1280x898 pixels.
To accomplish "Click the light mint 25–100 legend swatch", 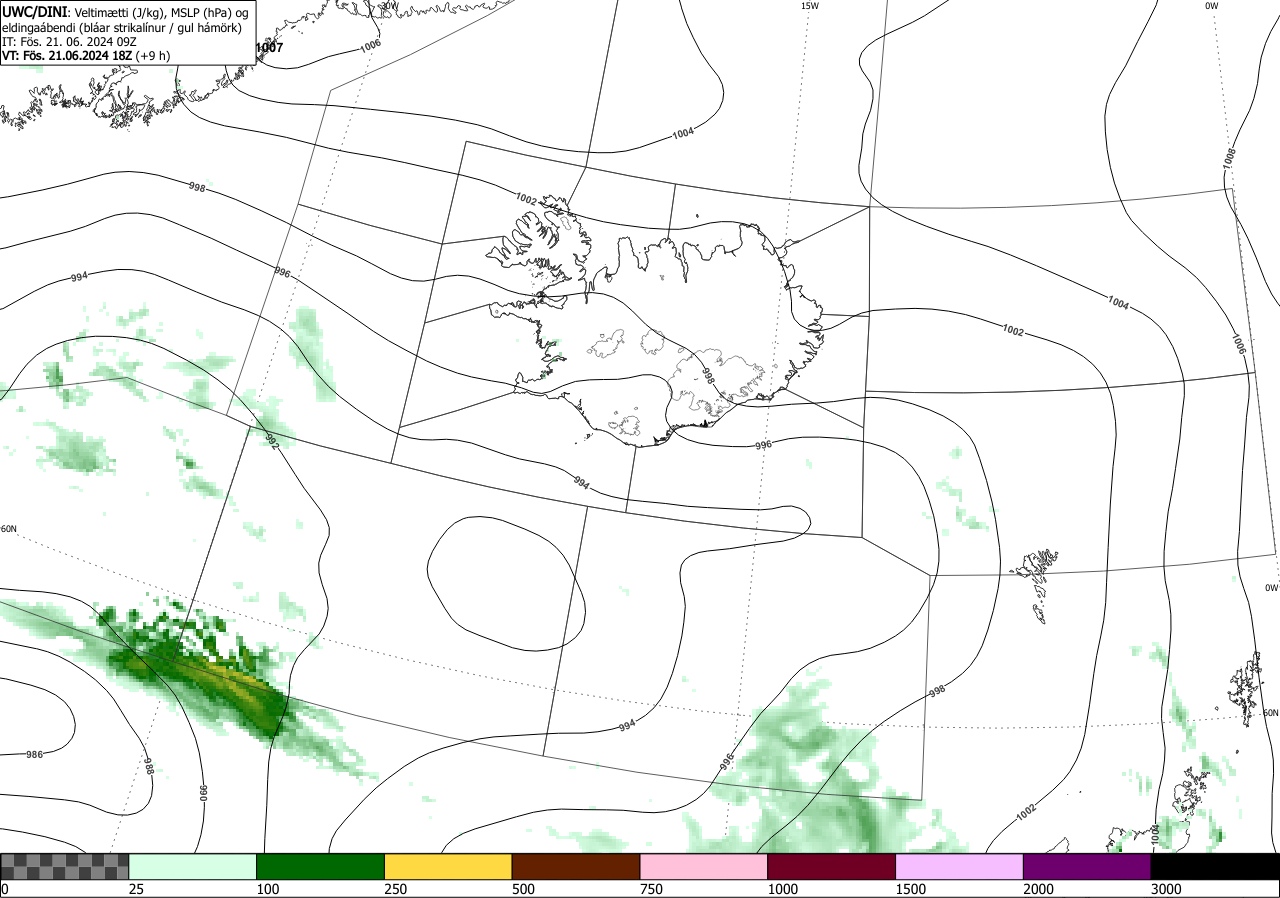I will click(x=192, y=866).
